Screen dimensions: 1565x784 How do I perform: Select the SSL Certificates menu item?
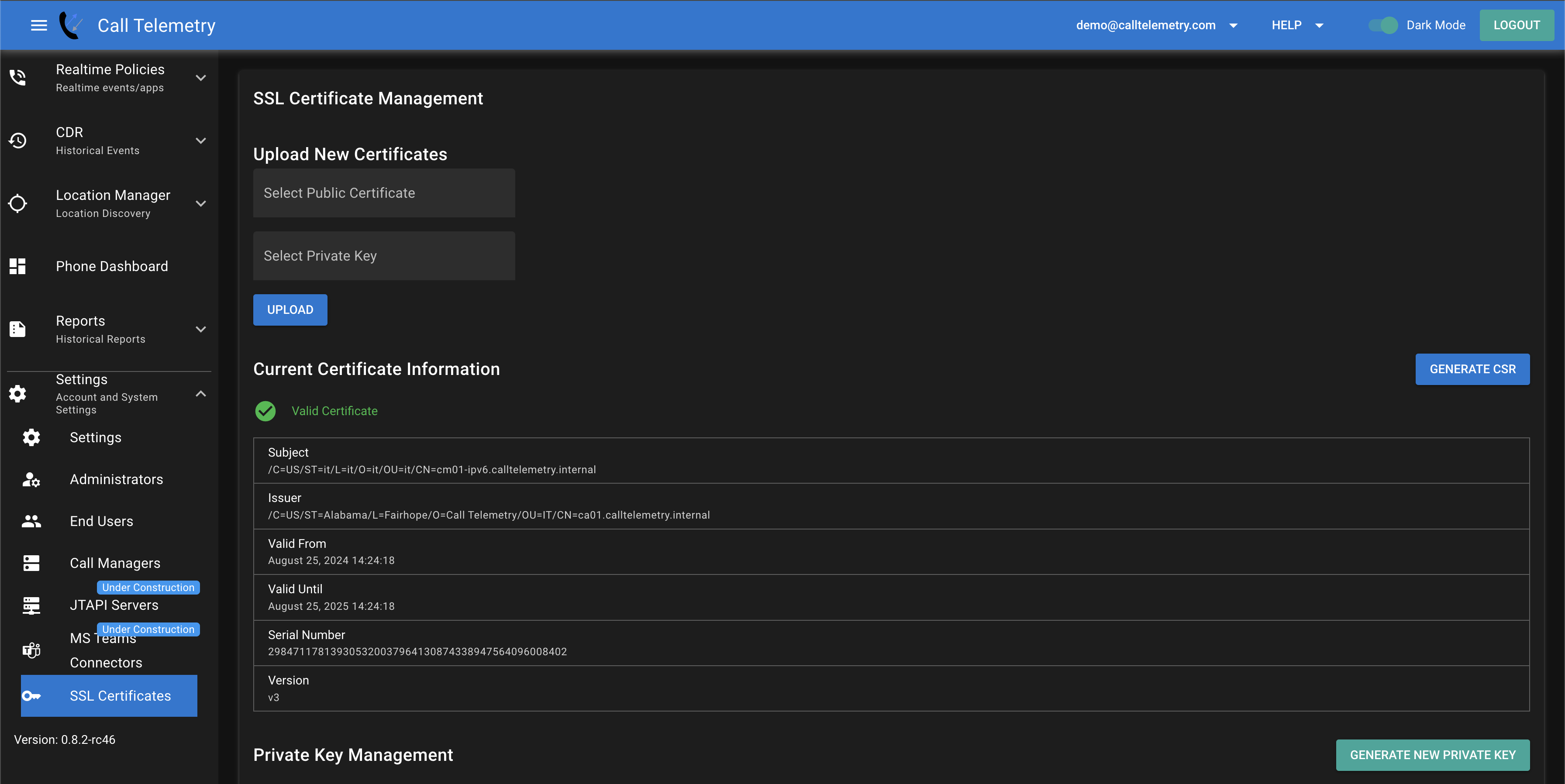(x=109, y=696)
